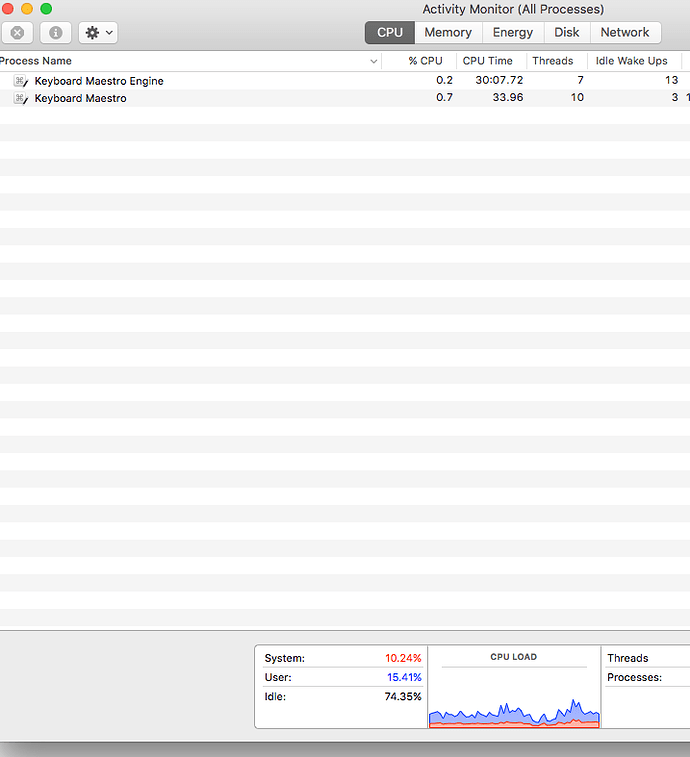This screenshot has width=690, height=757.
Task: Click the 0.7 % CPU value
Action: coord(445,98)
